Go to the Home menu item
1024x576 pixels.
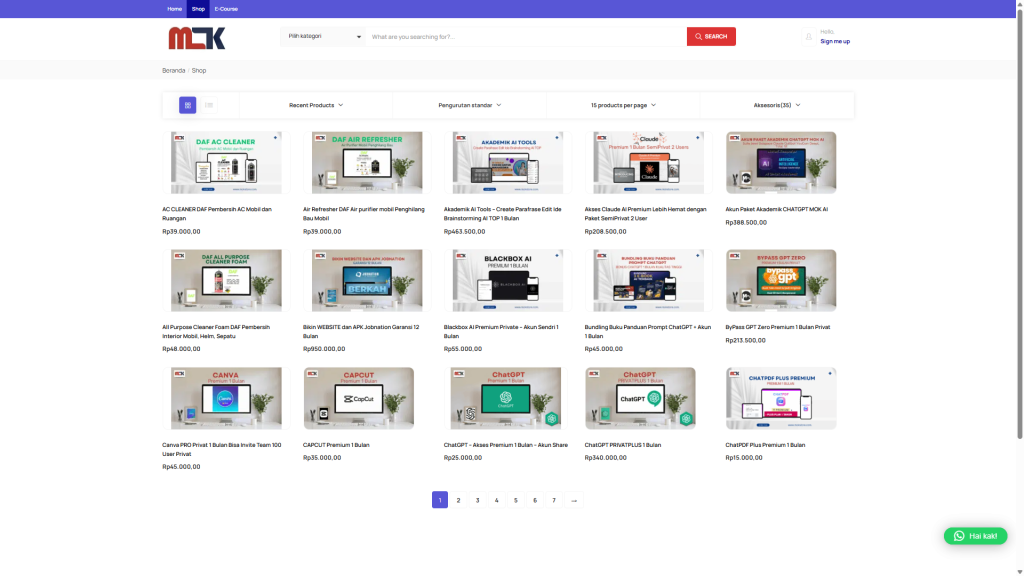coord(175,9)
